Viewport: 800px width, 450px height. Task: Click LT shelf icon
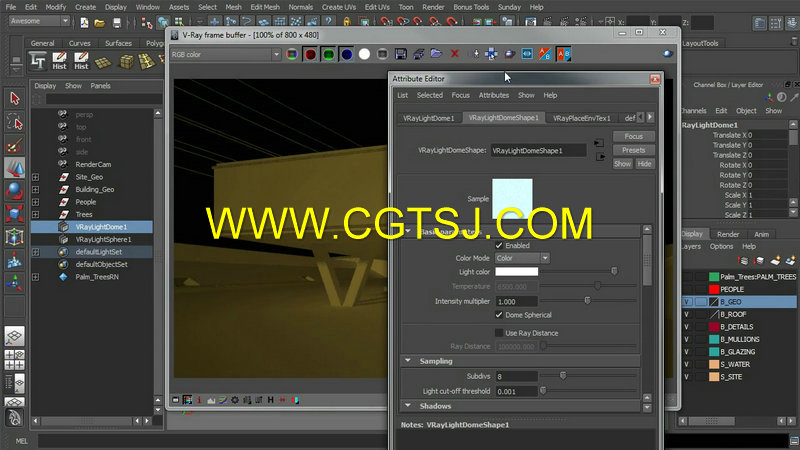[37, 61]
